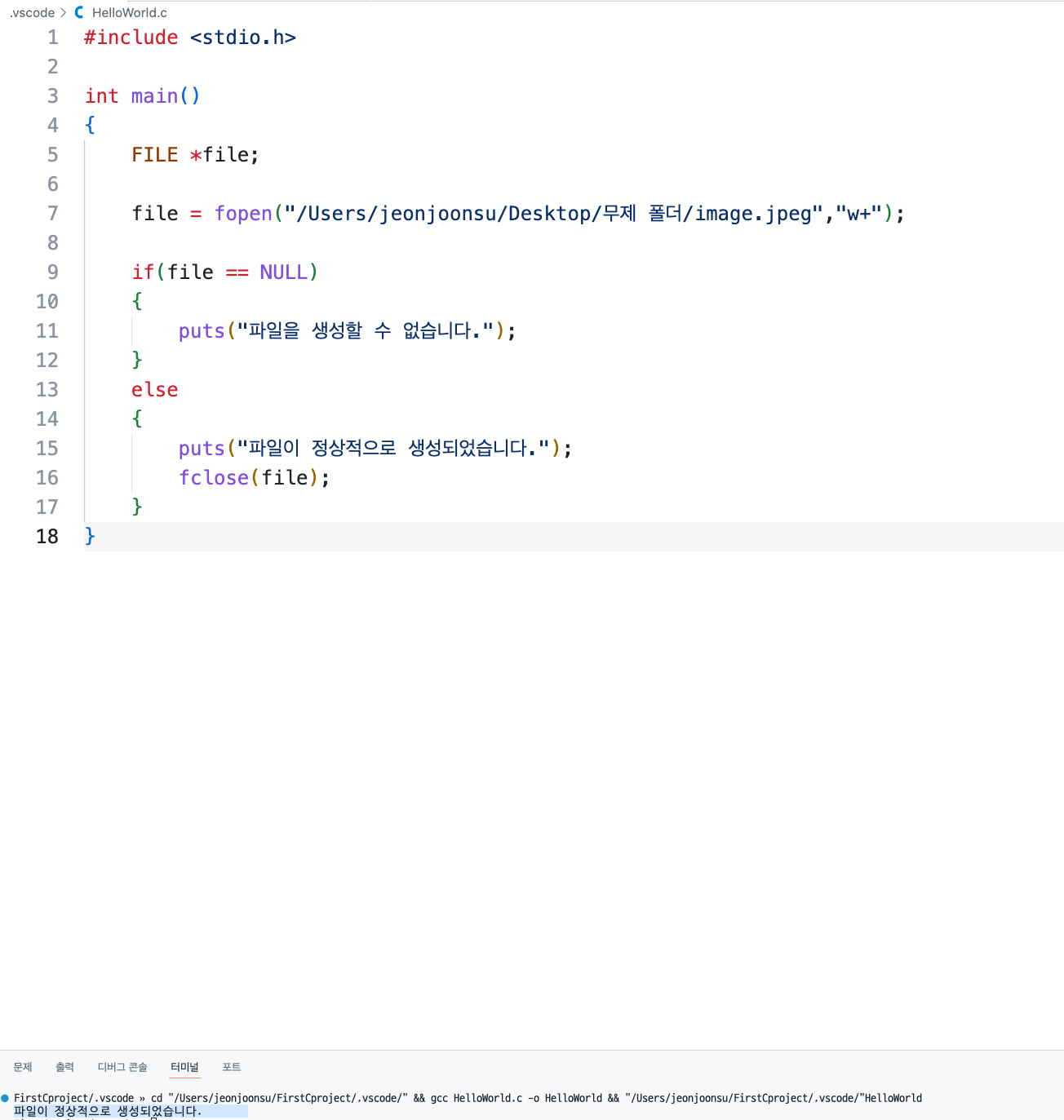Click the terminal output '파일이 정상적으로 생성되었습니다.'
Screen dimensions: 1064x1120
108,1111
